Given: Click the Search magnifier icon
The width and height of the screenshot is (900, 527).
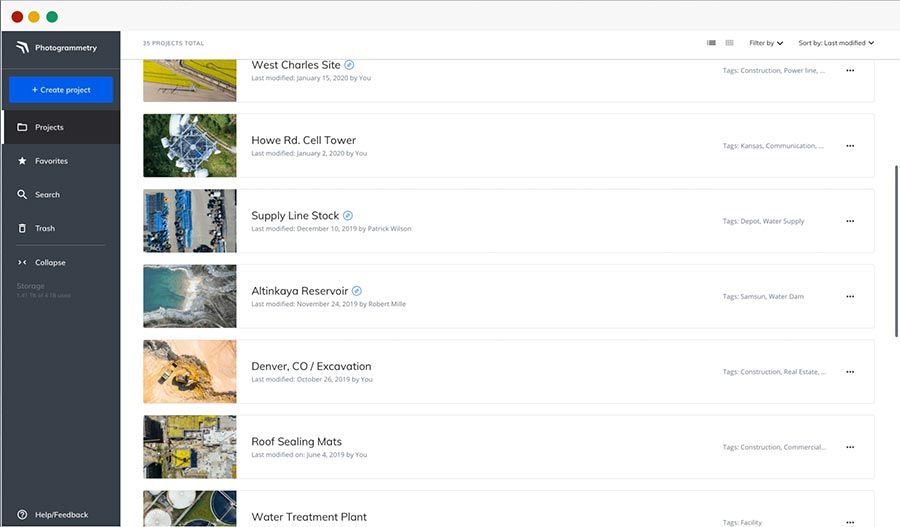Looking at the screenshot, I should click(22, 195).
